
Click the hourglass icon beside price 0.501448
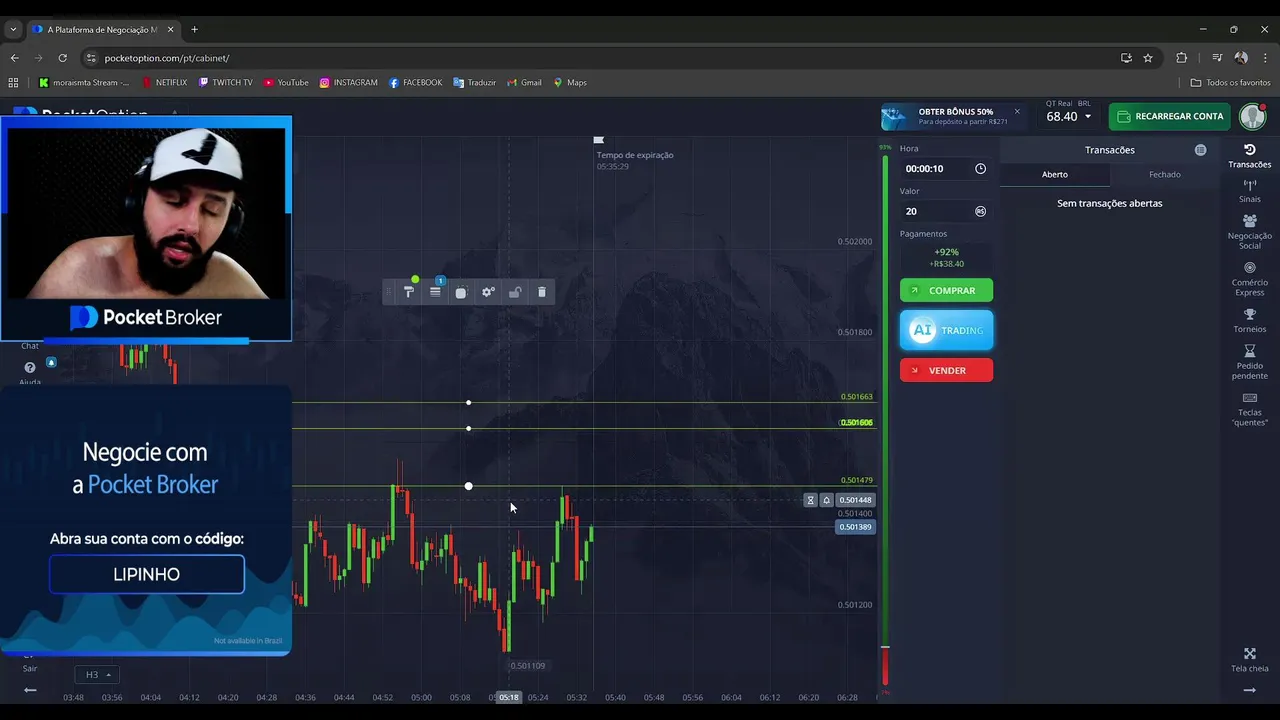point(810,500)
